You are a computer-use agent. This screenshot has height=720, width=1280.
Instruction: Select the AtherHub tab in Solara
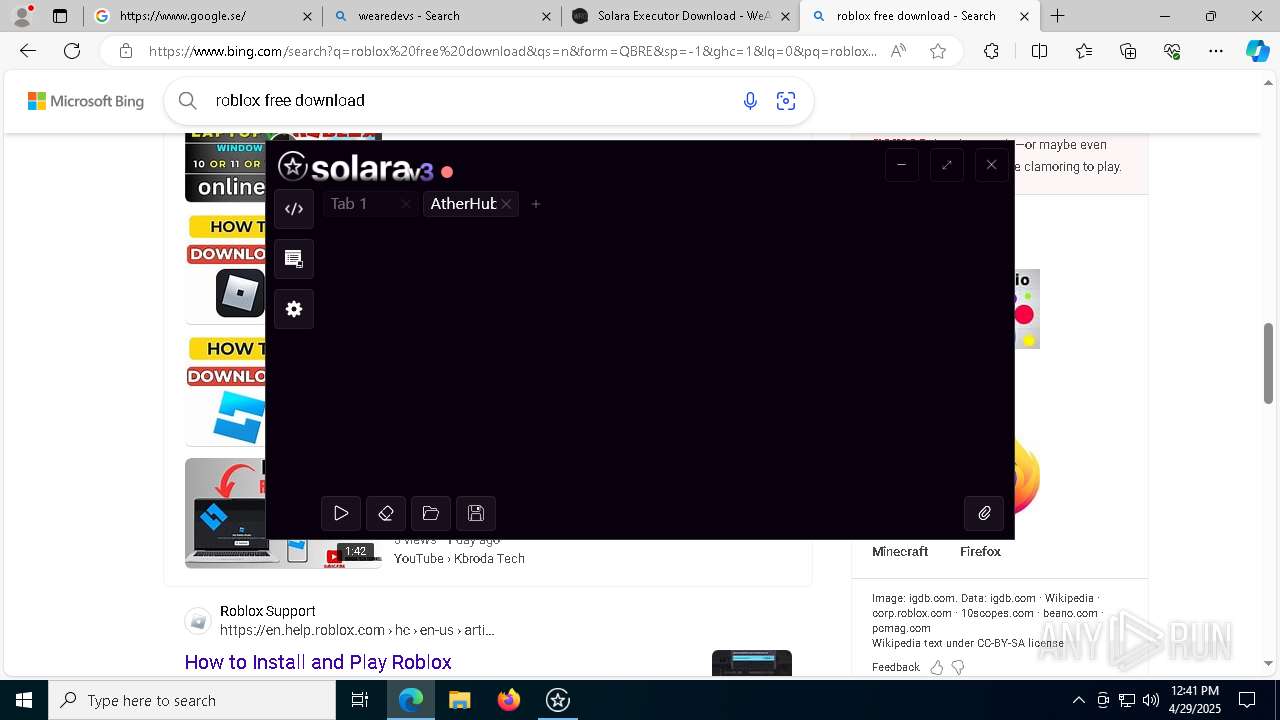coord(463,204)
